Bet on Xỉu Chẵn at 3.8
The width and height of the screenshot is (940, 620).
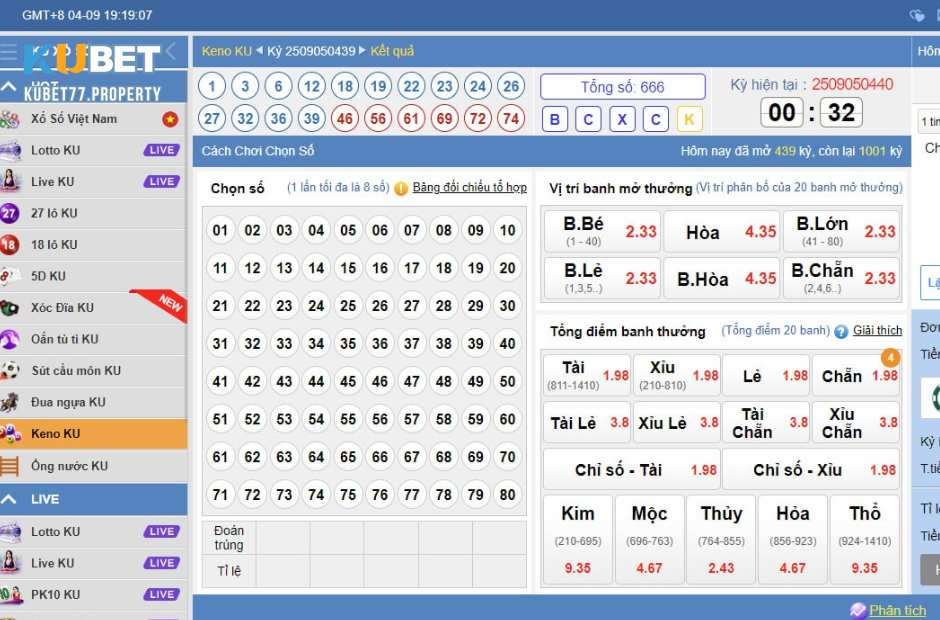pyautogui.click(x=856, y=423)
